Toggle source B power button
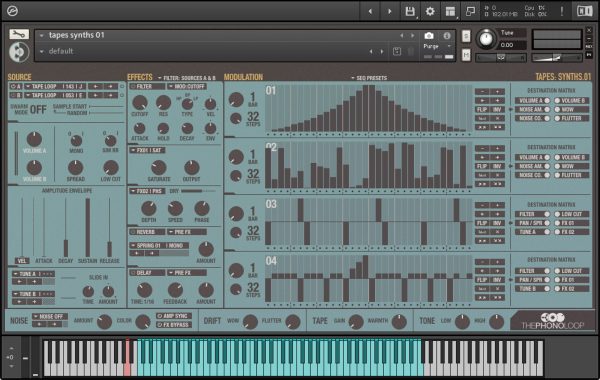 pos(16,95)
